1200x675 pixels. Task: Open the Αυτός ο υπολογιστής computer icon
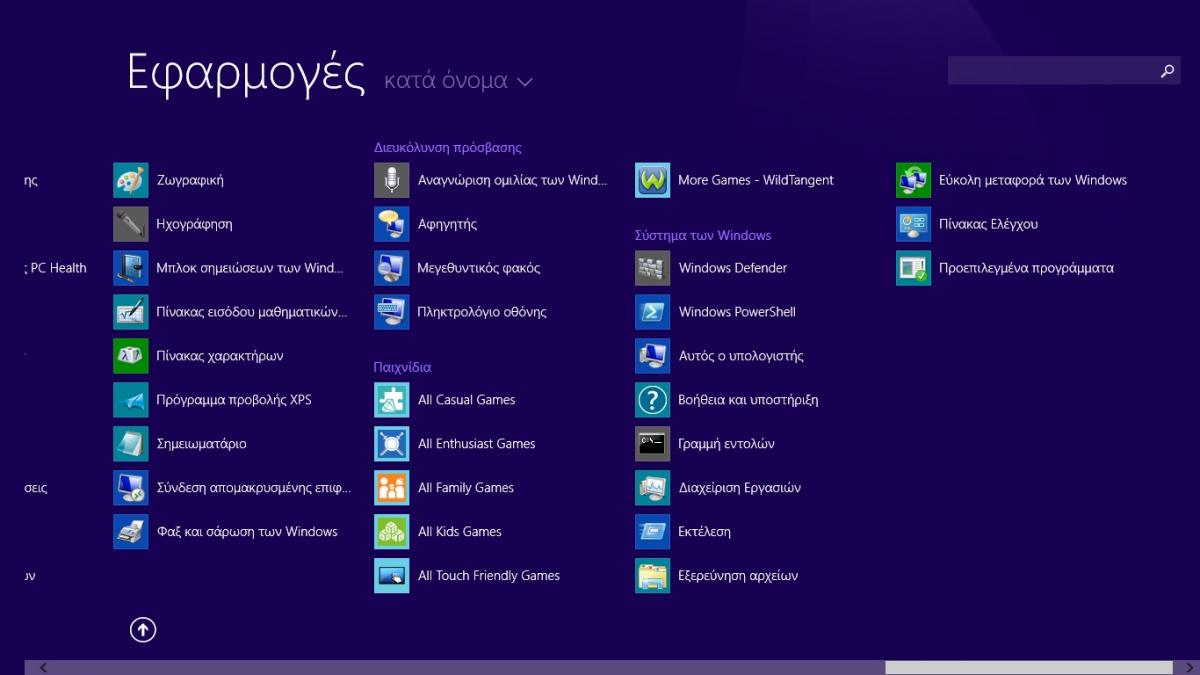653,356
